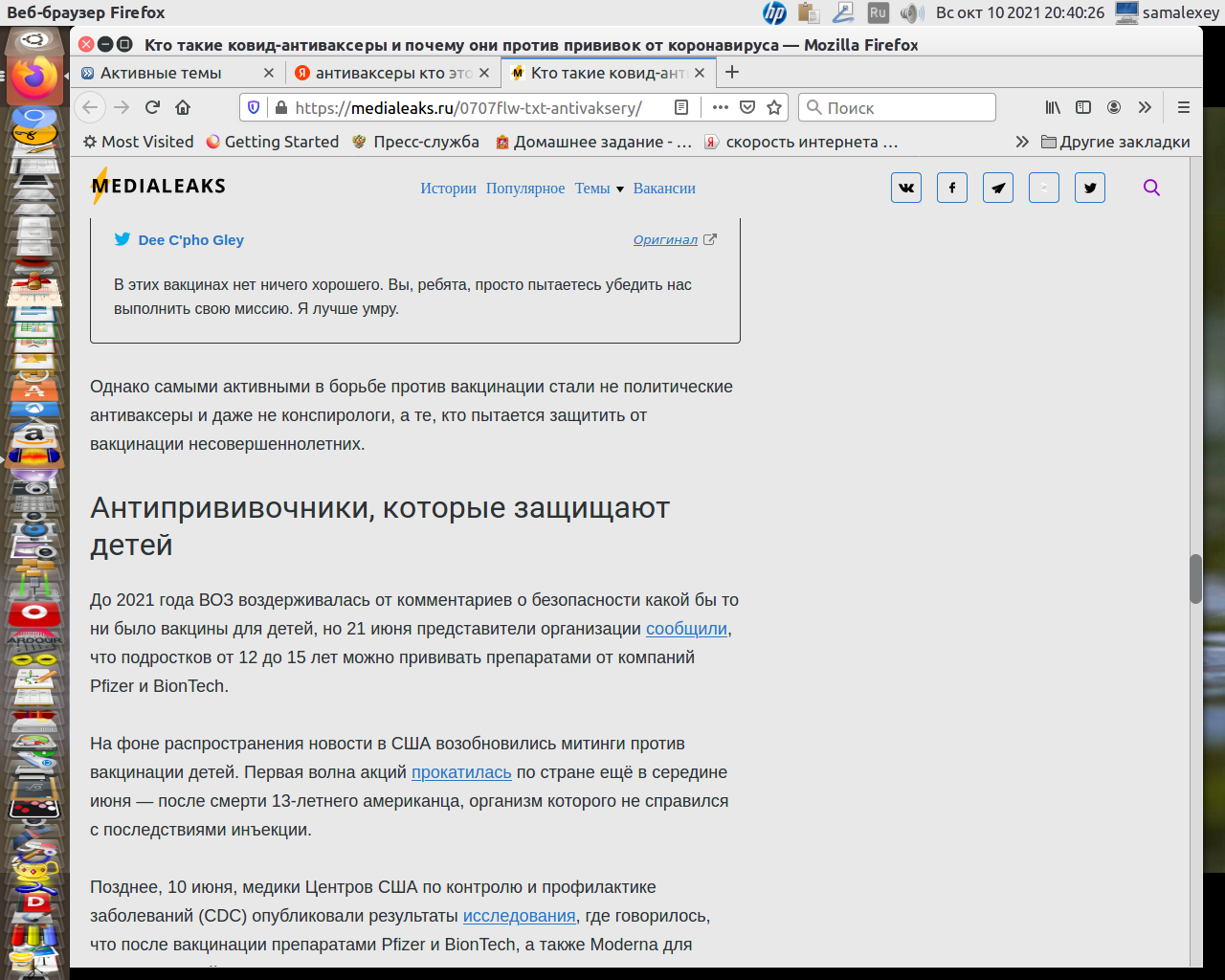Bookmark this page with the star
This screenshot has width=1225, height=980.
tap(774, 107)
